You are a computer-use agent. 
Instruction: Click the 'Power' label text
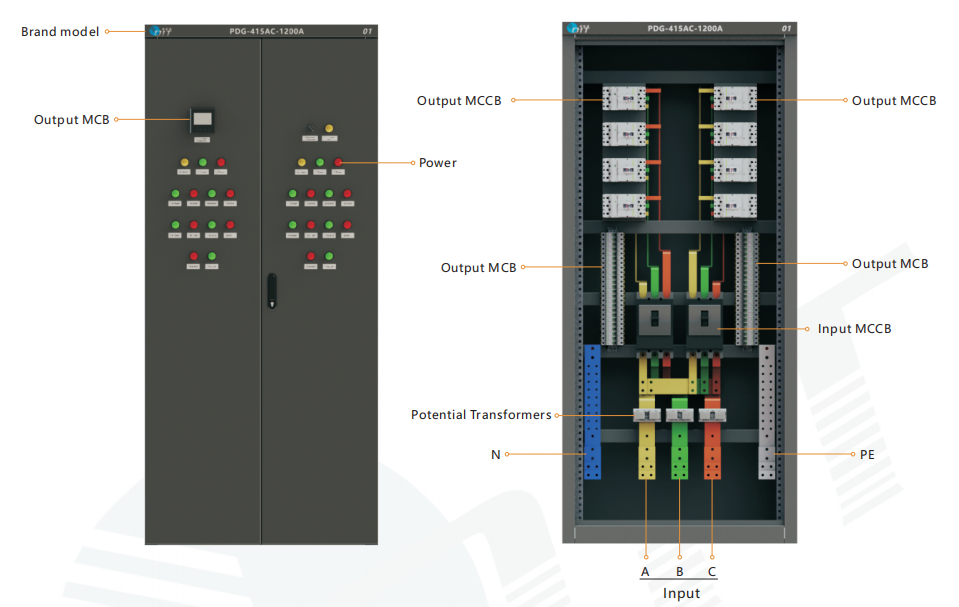[x=438, y=163]
